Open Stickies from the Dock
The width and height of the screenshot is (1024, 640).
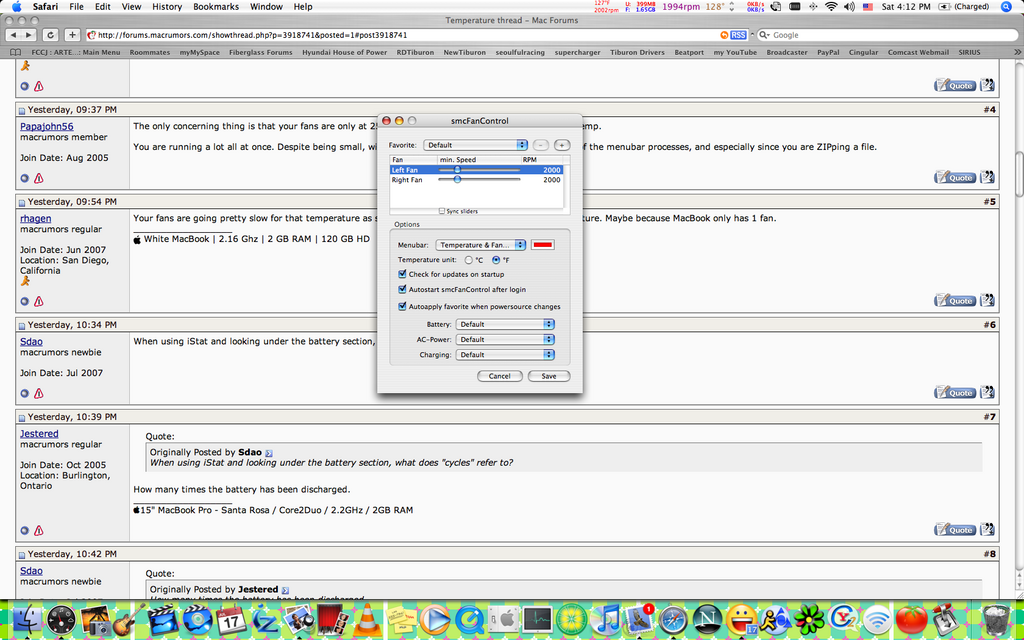pyautogui.click(x=402, y=619)
